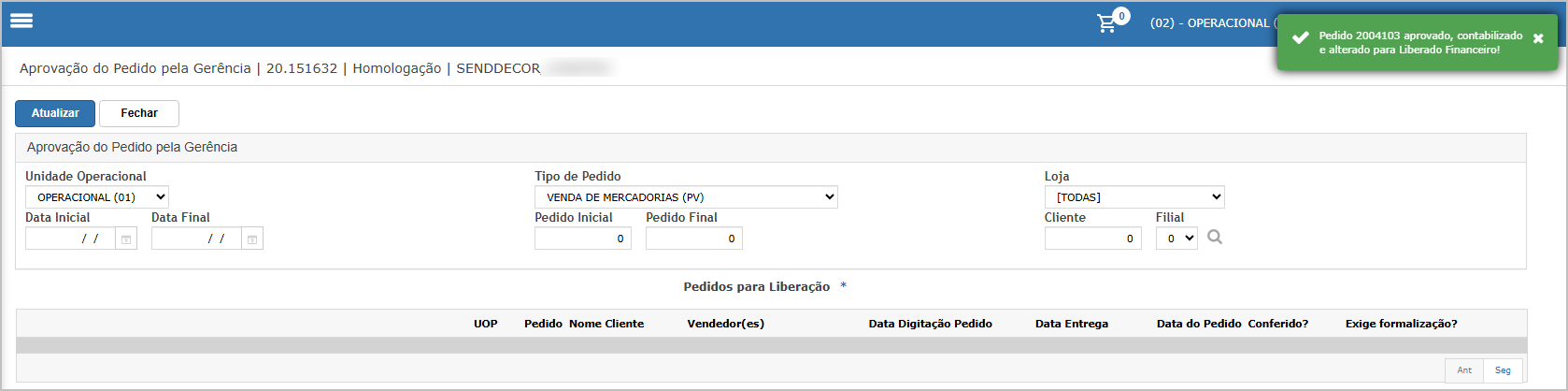The height and width of the screenshot is (391, 1568).
Task: Open the Data Final calendar picker
Action: click(252, 239)
